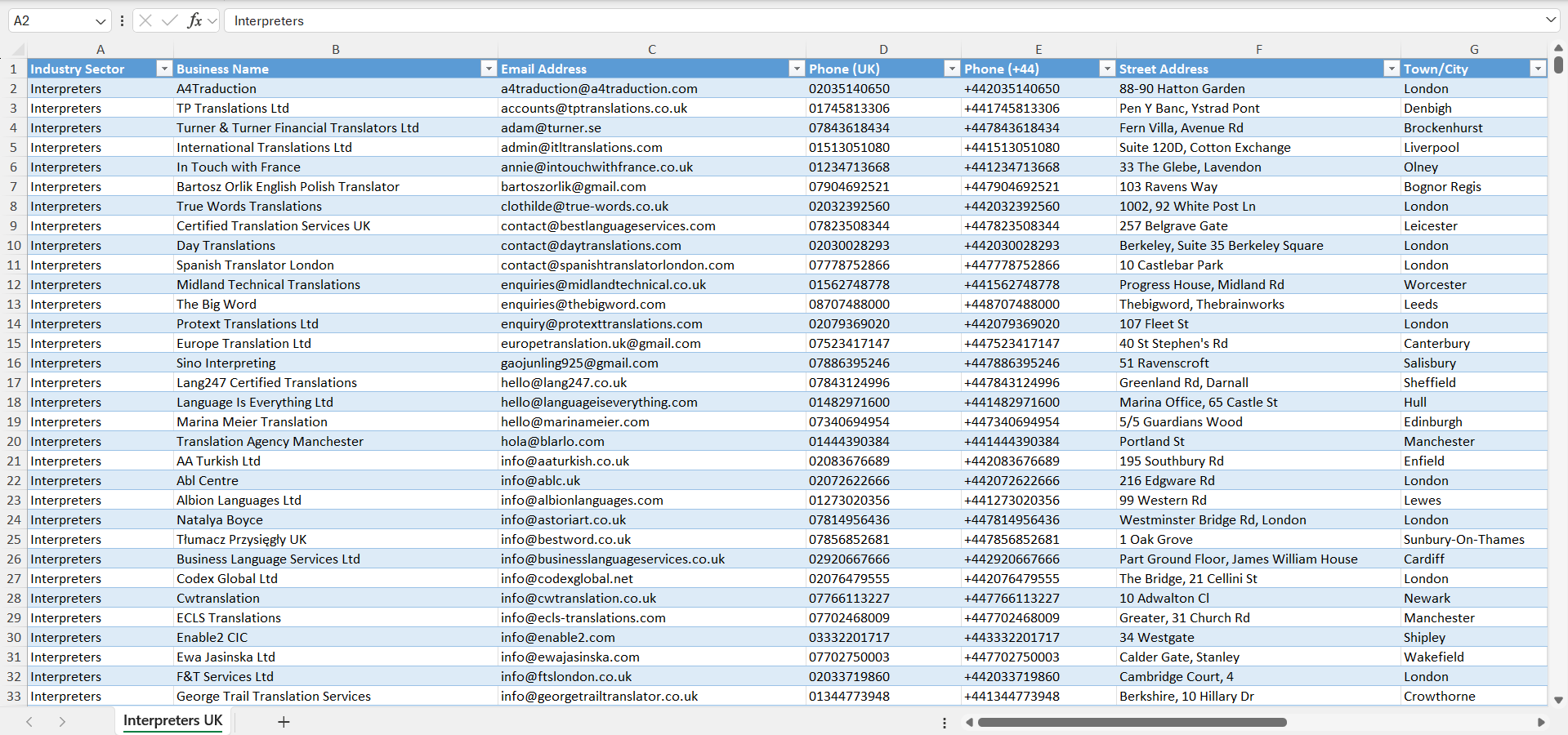Screen dimensions: 1568x735
Task: Select column G header
Action: tap(1474, 49)
